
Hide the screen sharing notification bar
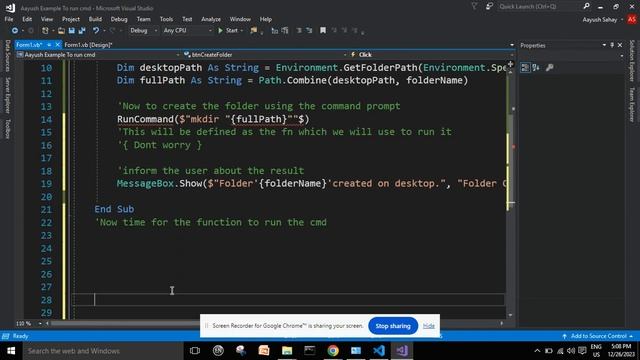tap(429, 326)
